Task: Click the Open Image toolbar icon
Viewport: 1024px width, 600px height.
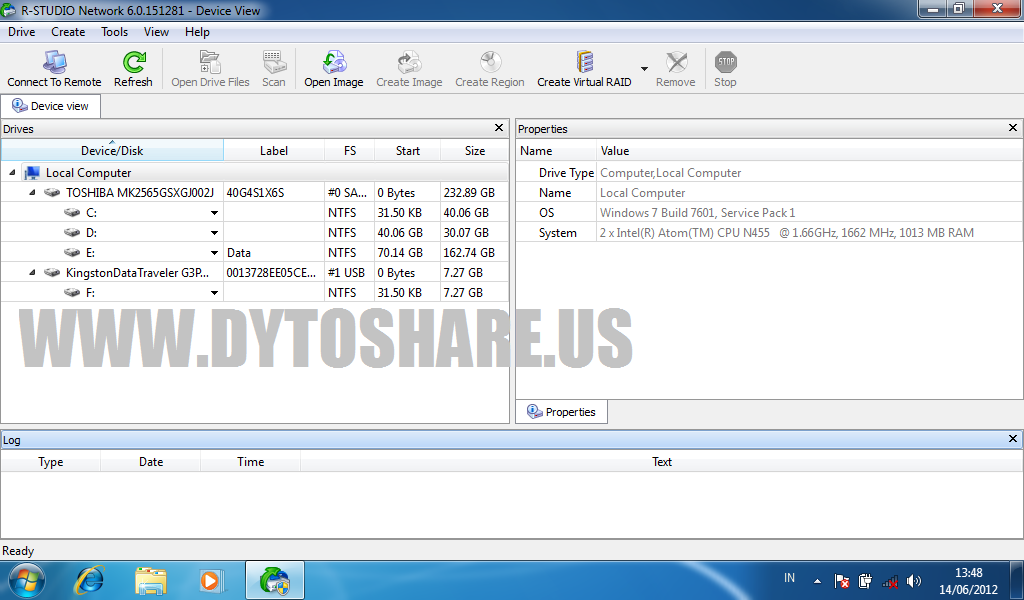Action: tap(333, 62)
